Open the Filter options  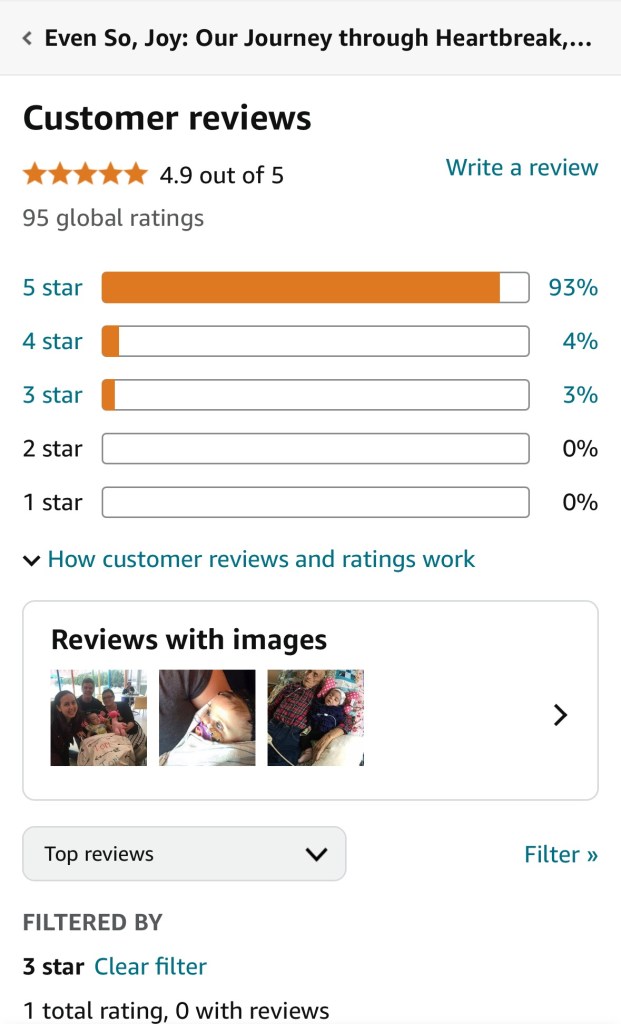[560, 854]
